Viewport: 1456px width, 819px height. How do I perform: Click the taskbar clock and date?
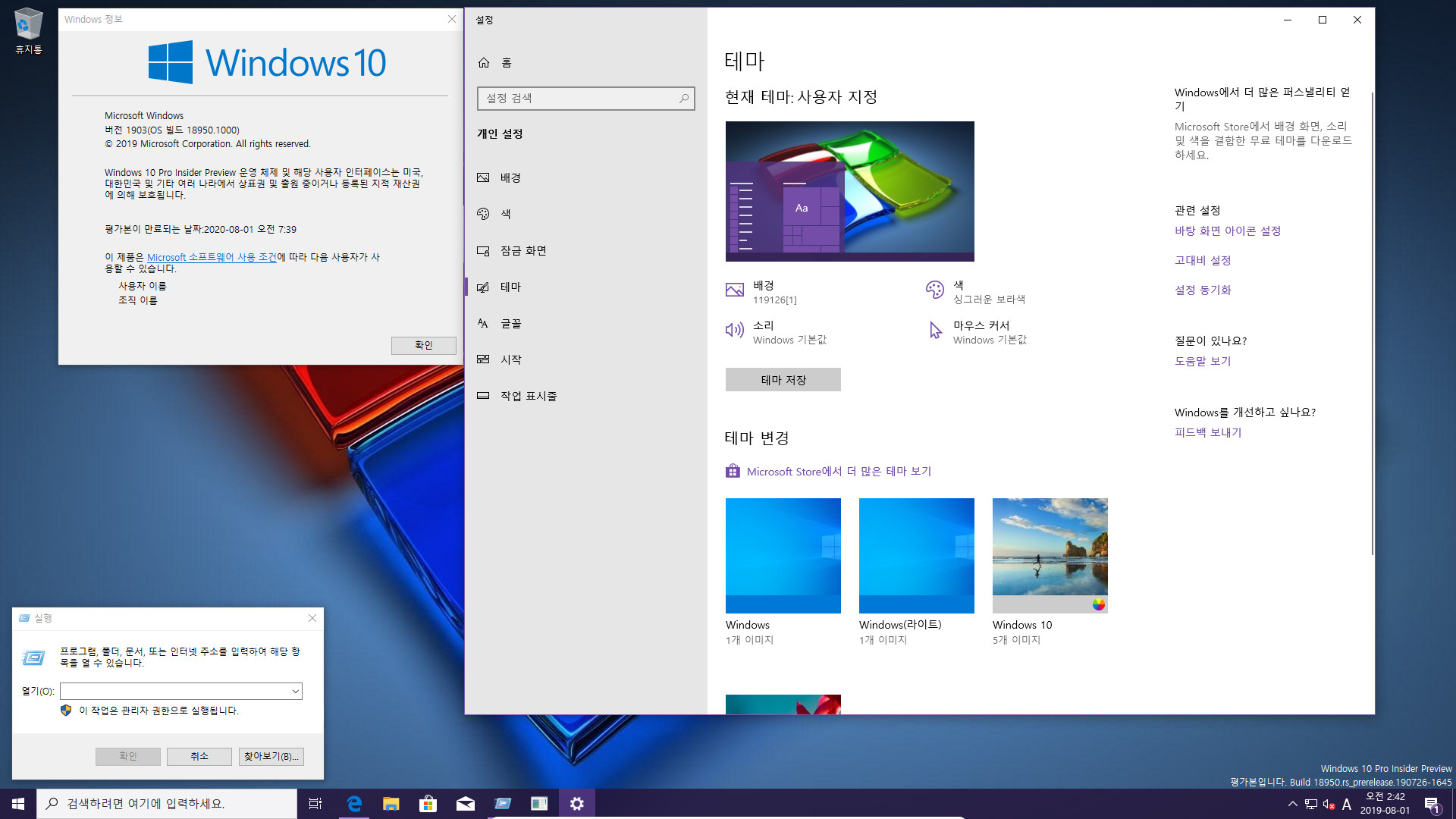[1385, 804]
